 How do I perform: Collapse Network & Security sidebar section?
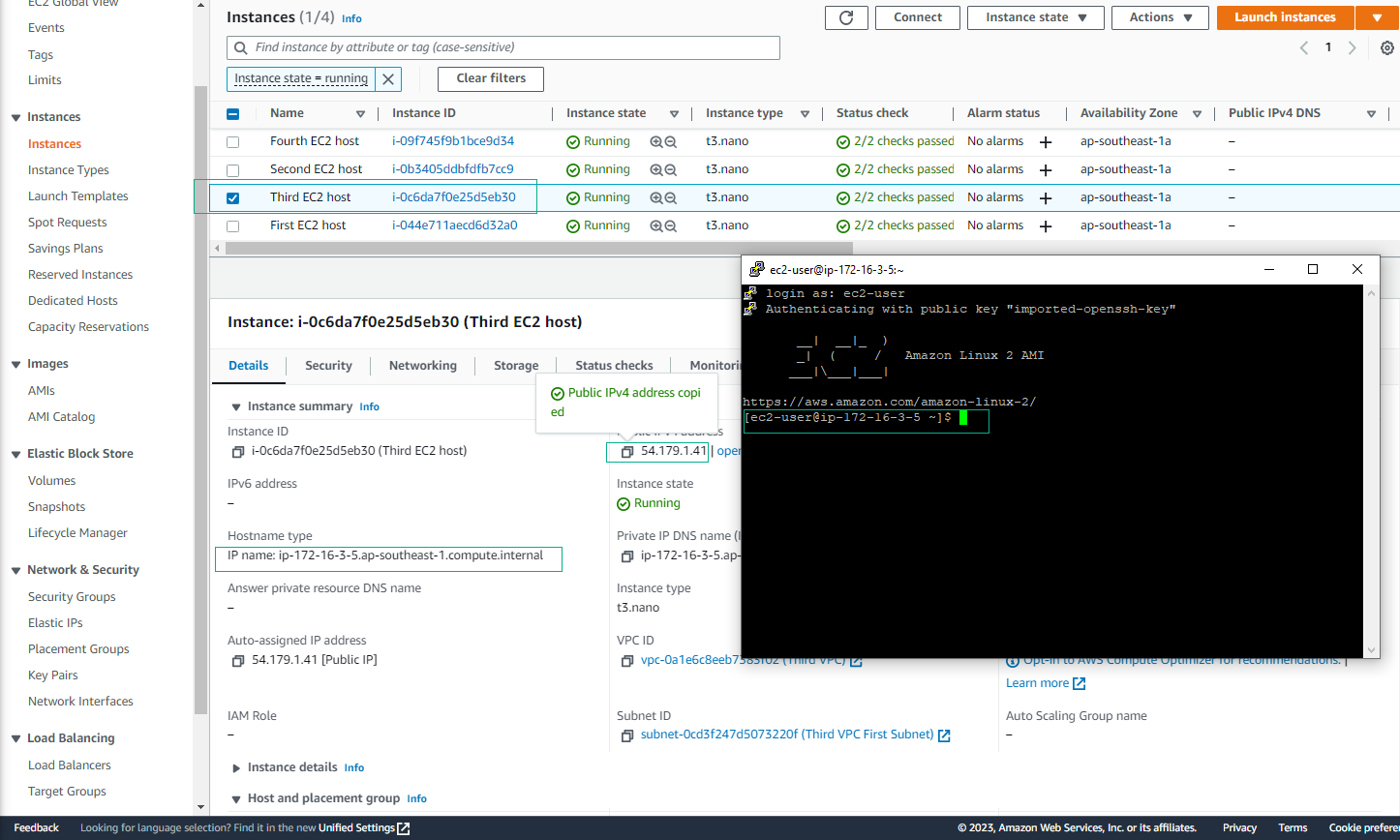(15, 570)
